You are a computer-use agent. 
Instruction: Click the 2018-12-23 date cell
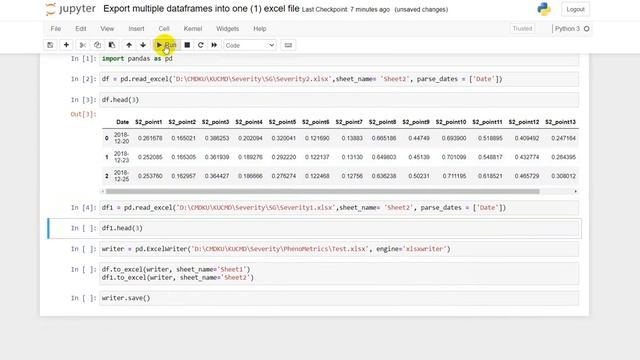click(x=122, y=157)
